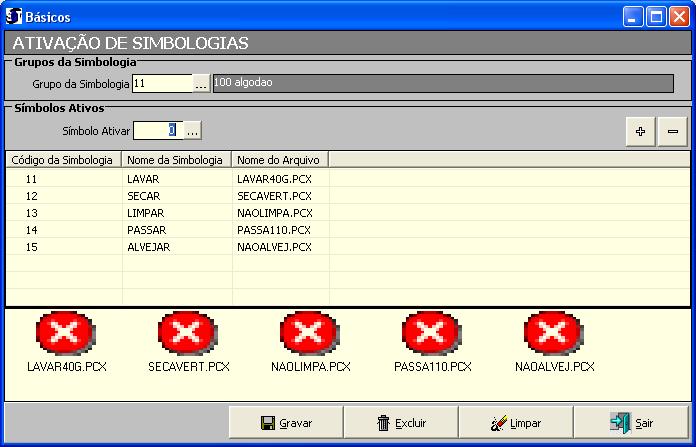The height and width of the screenshot is (447, 696).
Task: Sort by Código da Simbologia column header
Action: (x=62, y=159)
